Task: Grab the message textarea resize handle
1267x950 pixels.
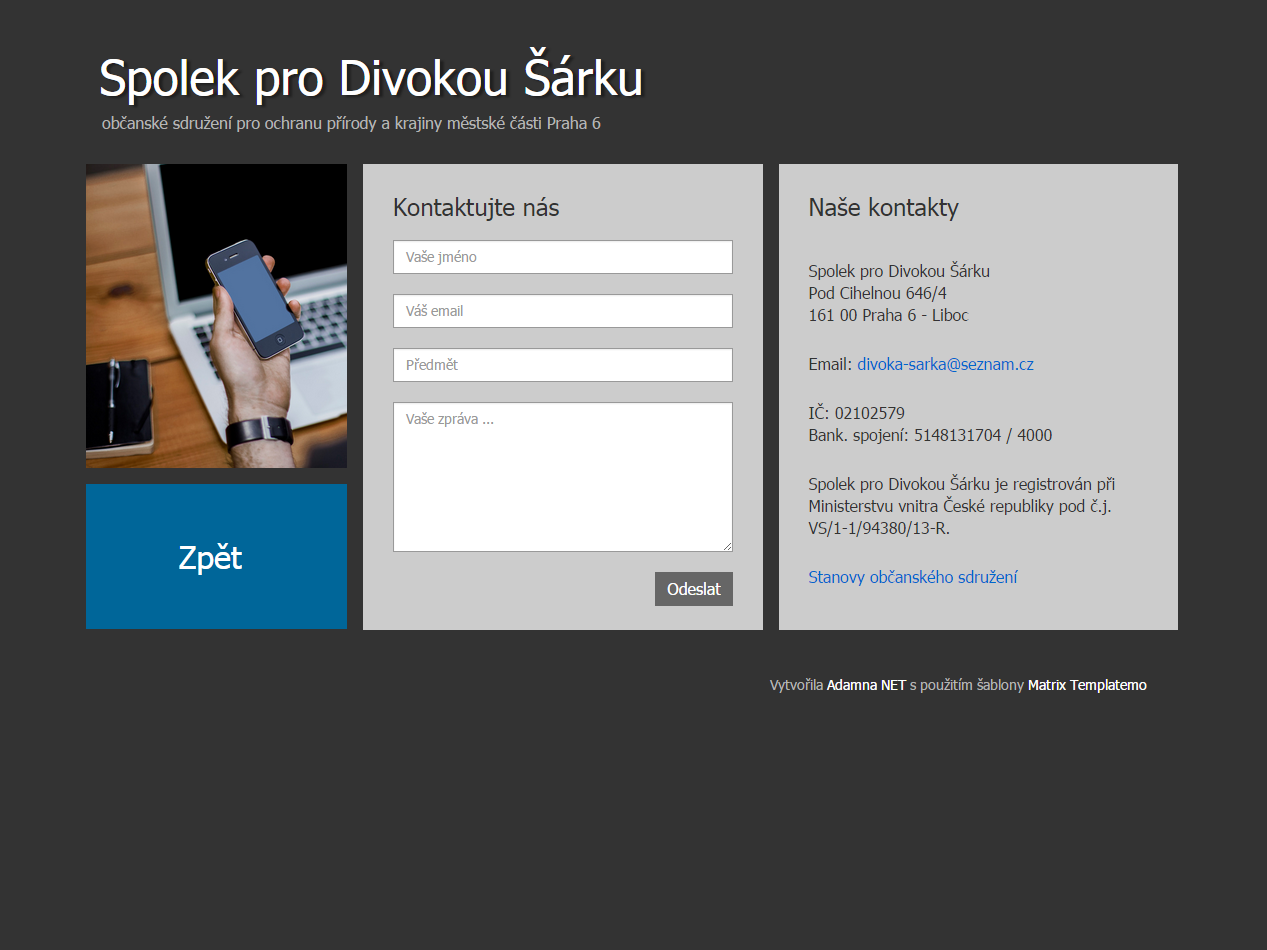Action: pyautogui.click(x=727, y=546)
